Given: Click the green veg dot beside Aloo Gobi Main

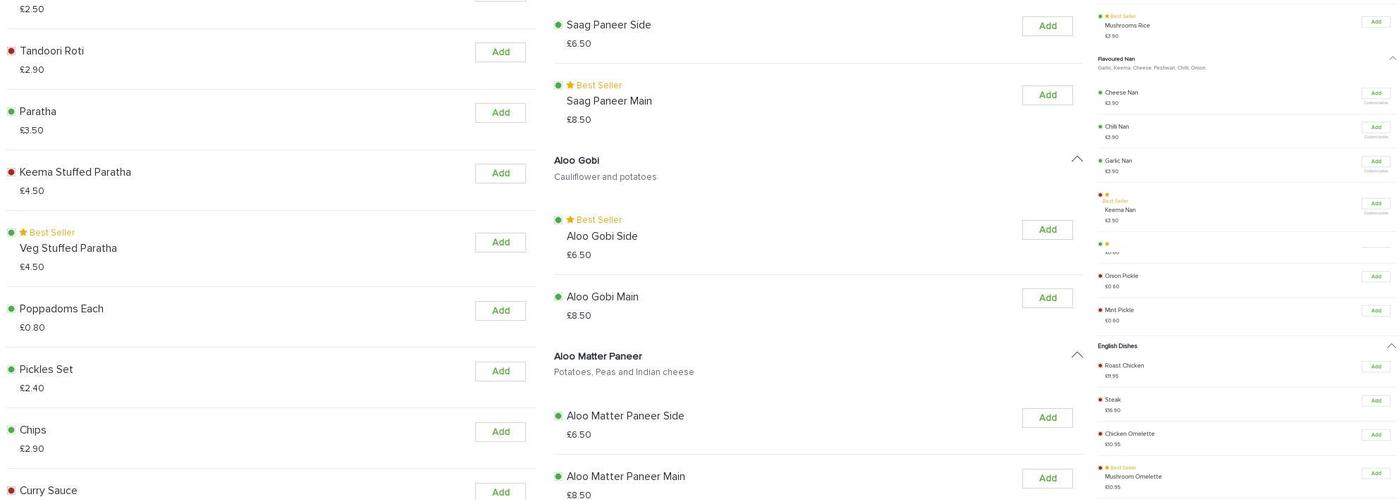Looking at the screenshot, I should [x=558, y=297].
